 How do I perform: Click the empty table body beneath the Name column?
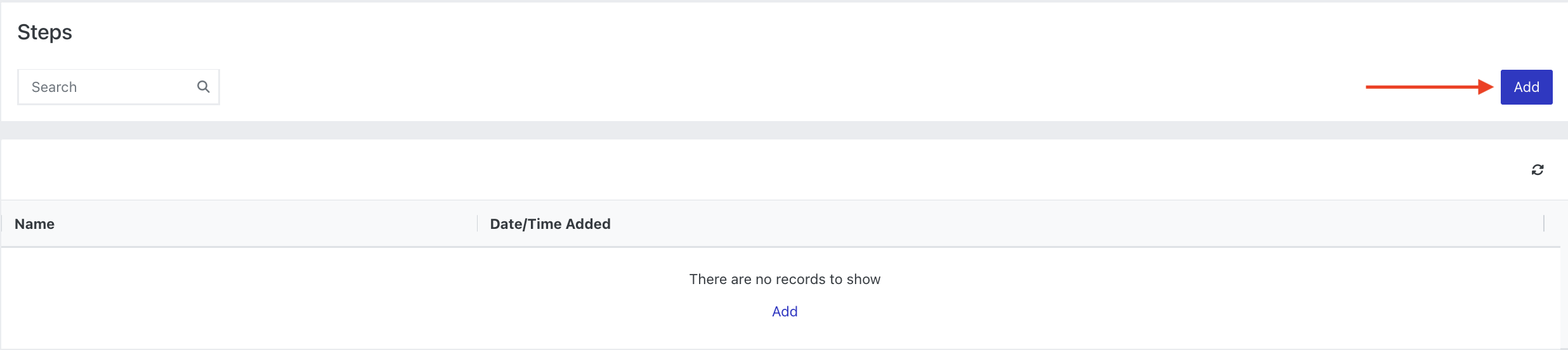(238, 297)
